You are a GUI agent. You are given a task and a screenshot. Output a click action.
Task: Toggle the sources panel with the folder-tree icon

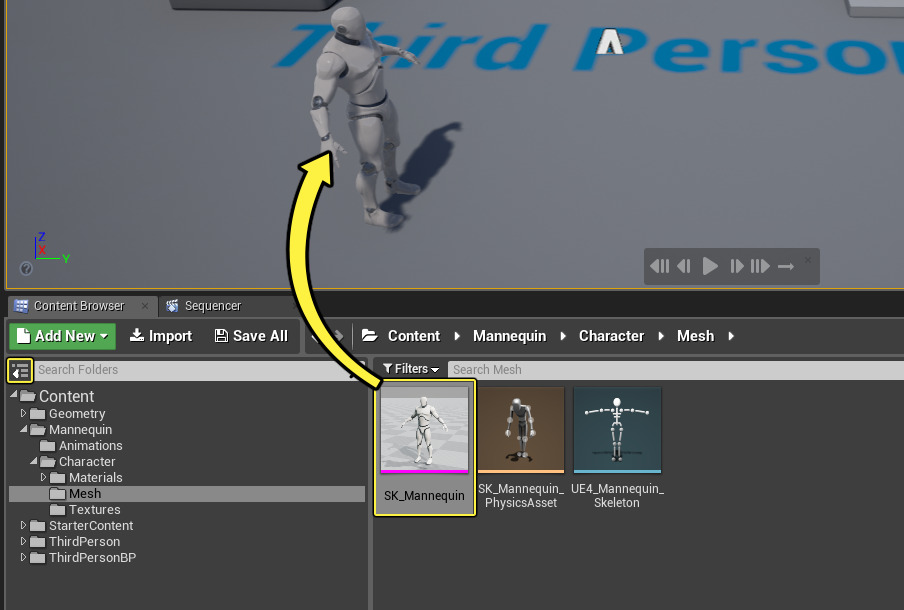tap(20, 370)
